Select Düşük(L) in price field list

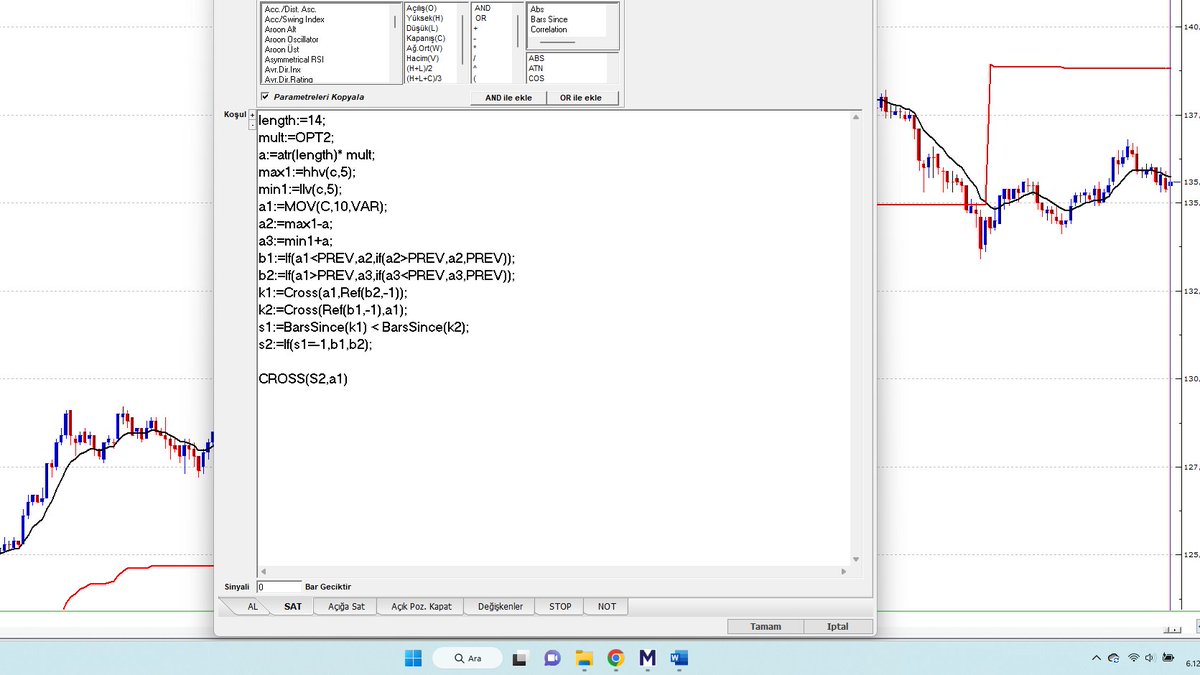coord(423,28)
